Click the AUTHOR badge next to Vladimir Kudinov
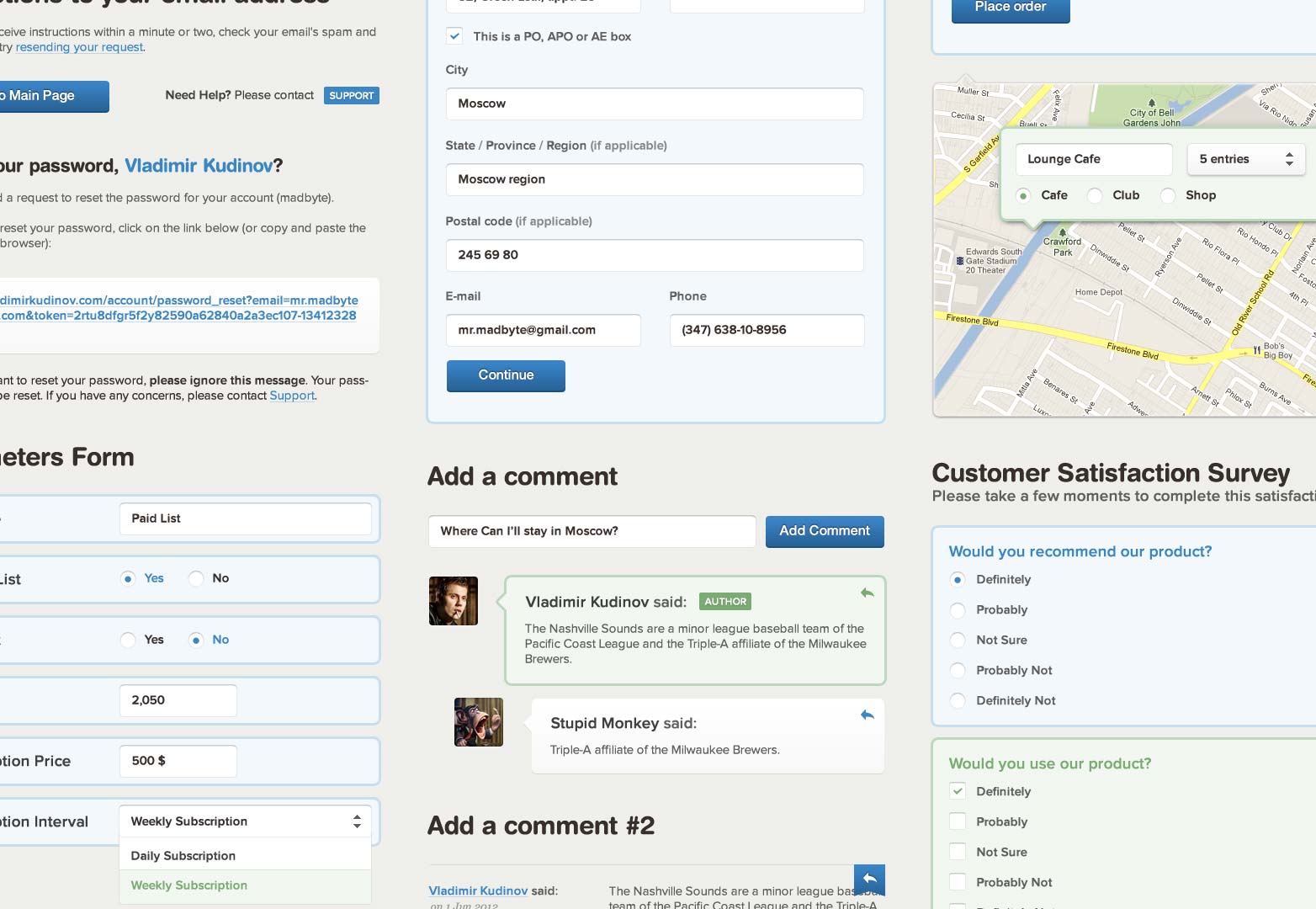Viewport: 1316px width, 909px height. pyautogui.click(x=725, y=602)
